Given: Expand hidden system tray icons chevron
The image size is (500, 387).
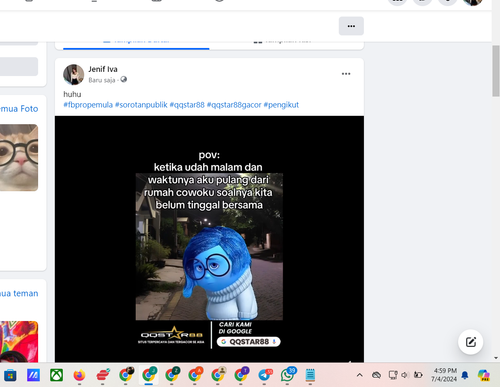Looking at the screenshot, I should click(360, 375).
